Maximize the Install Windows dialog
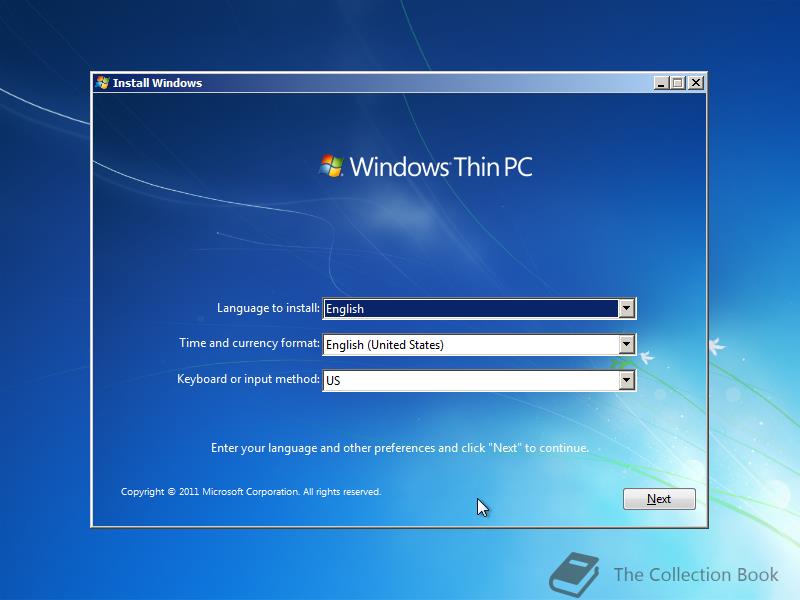Image resolution: width=800 pixels, height=600 pixels. tap(678, 83)
